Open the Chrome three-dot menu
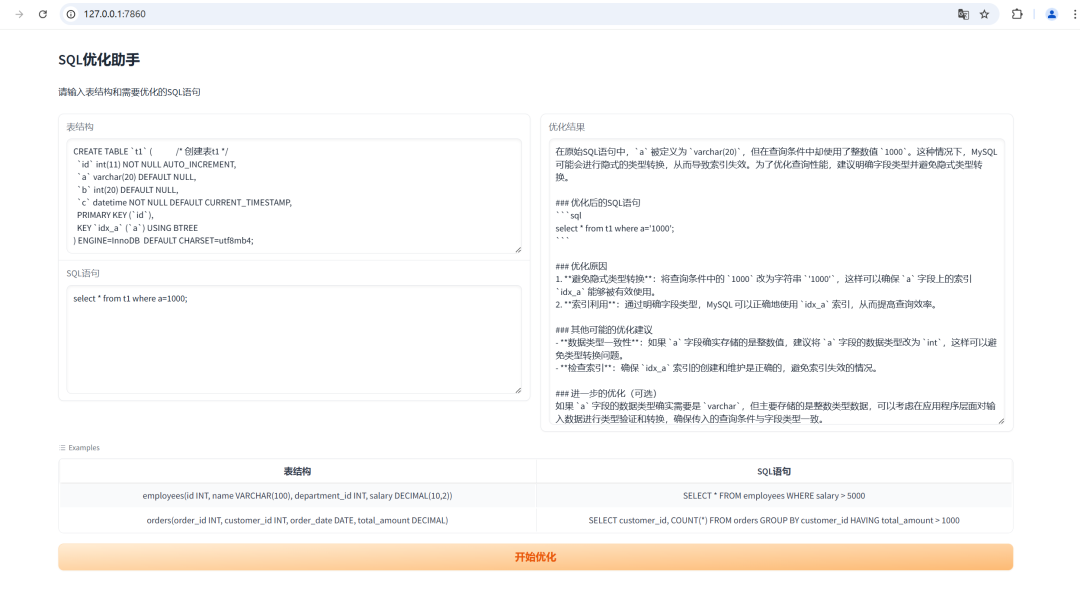1080x602 pixels. [x=1072, y=14]
